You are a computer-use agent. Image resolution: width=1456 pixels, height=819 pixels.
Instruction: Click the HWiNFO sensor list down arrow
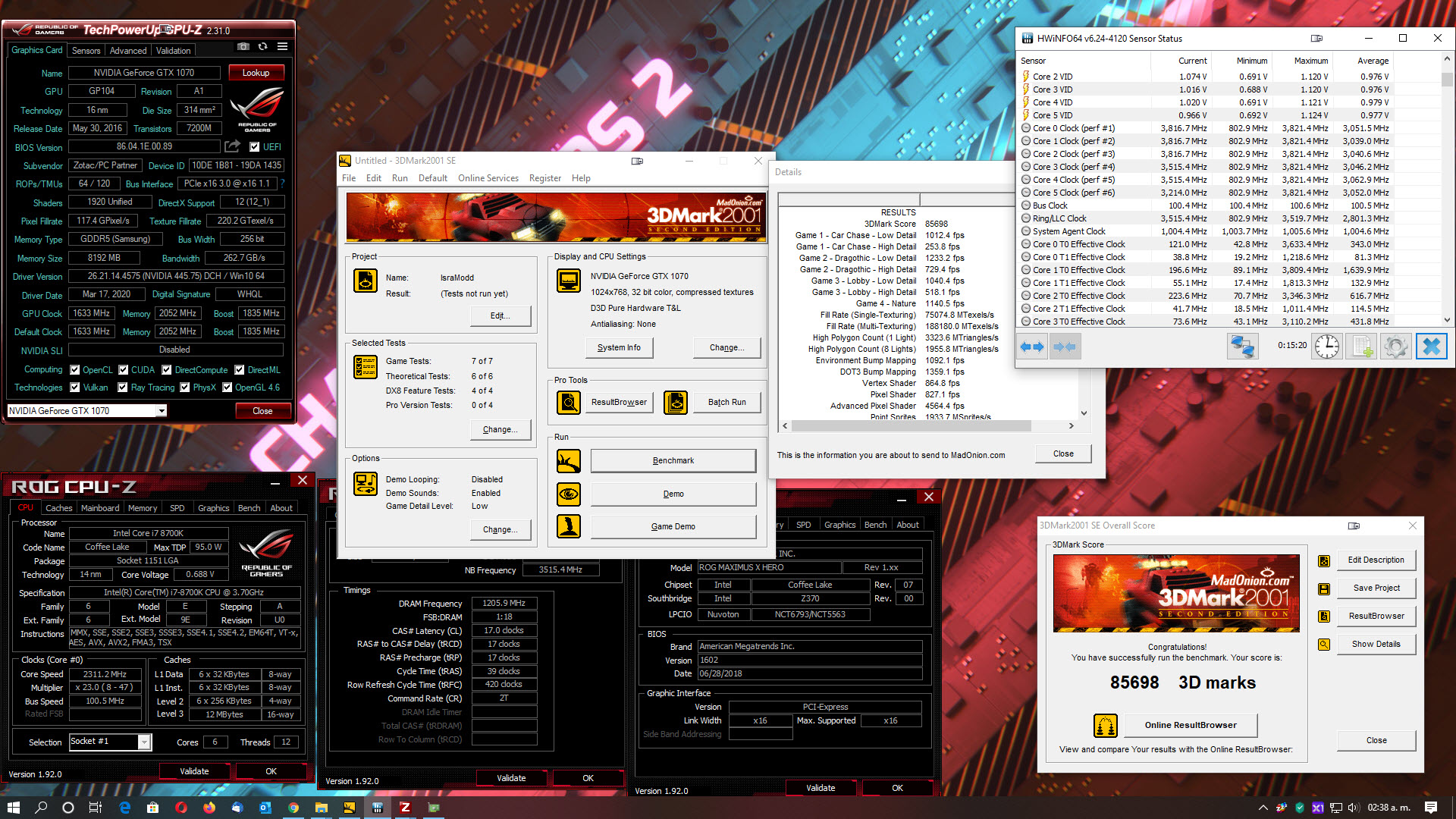coord(1447,321)
